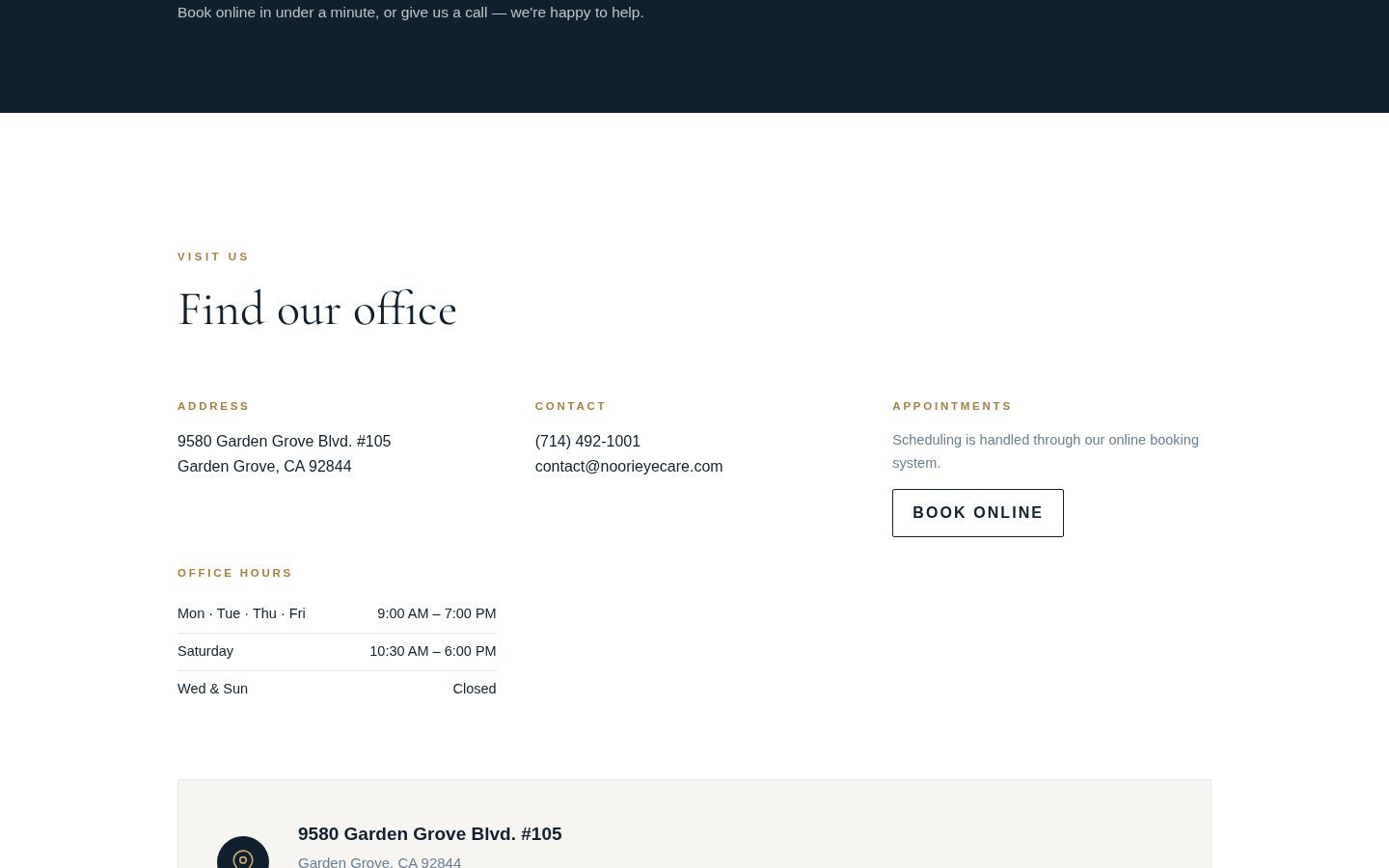Select the Mon · Tue · Thu · Fri row label
Viewport: 1389px width, 868px height.
click(241, 613)
